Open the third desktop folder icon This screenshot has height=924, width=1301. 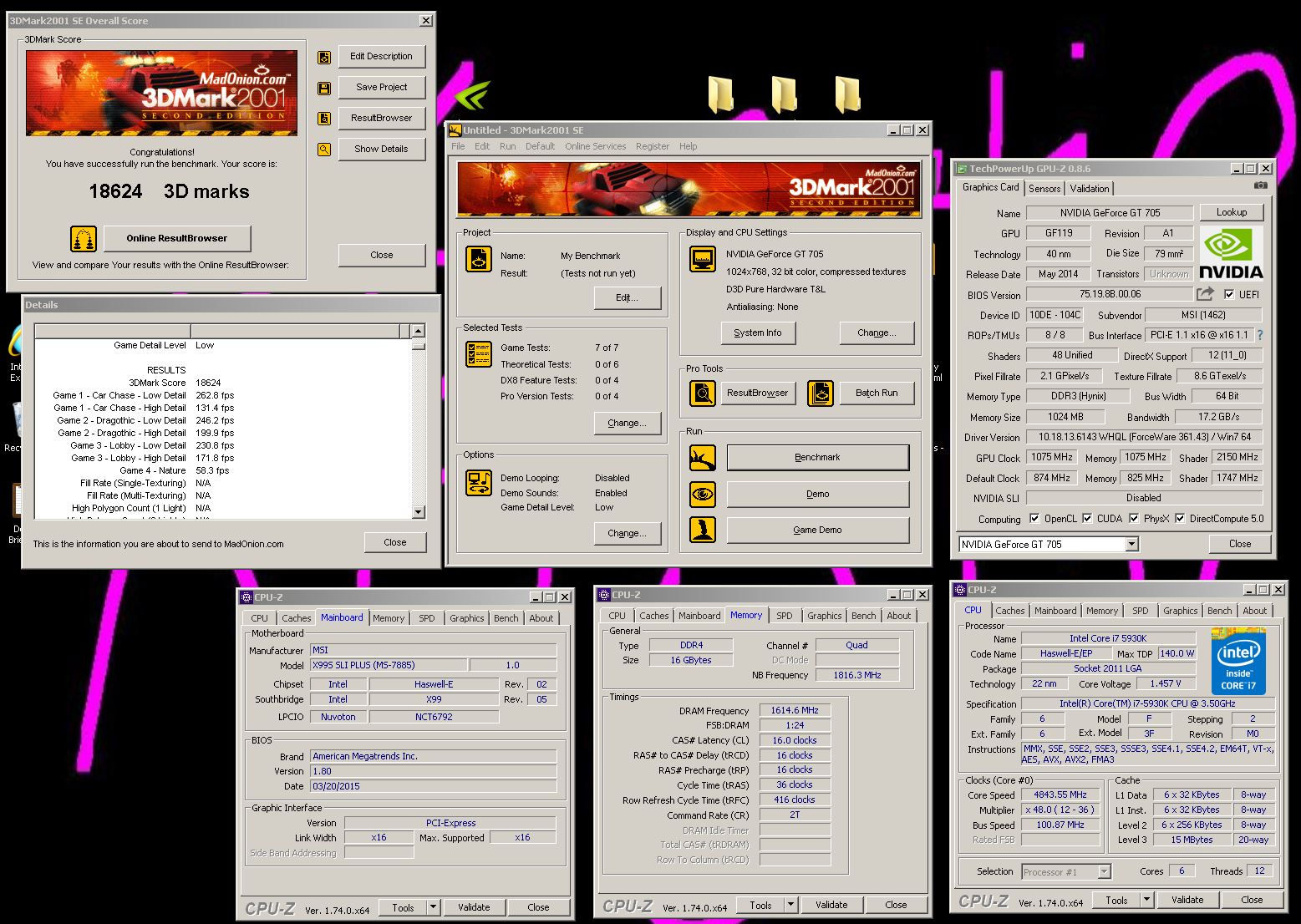847,94
